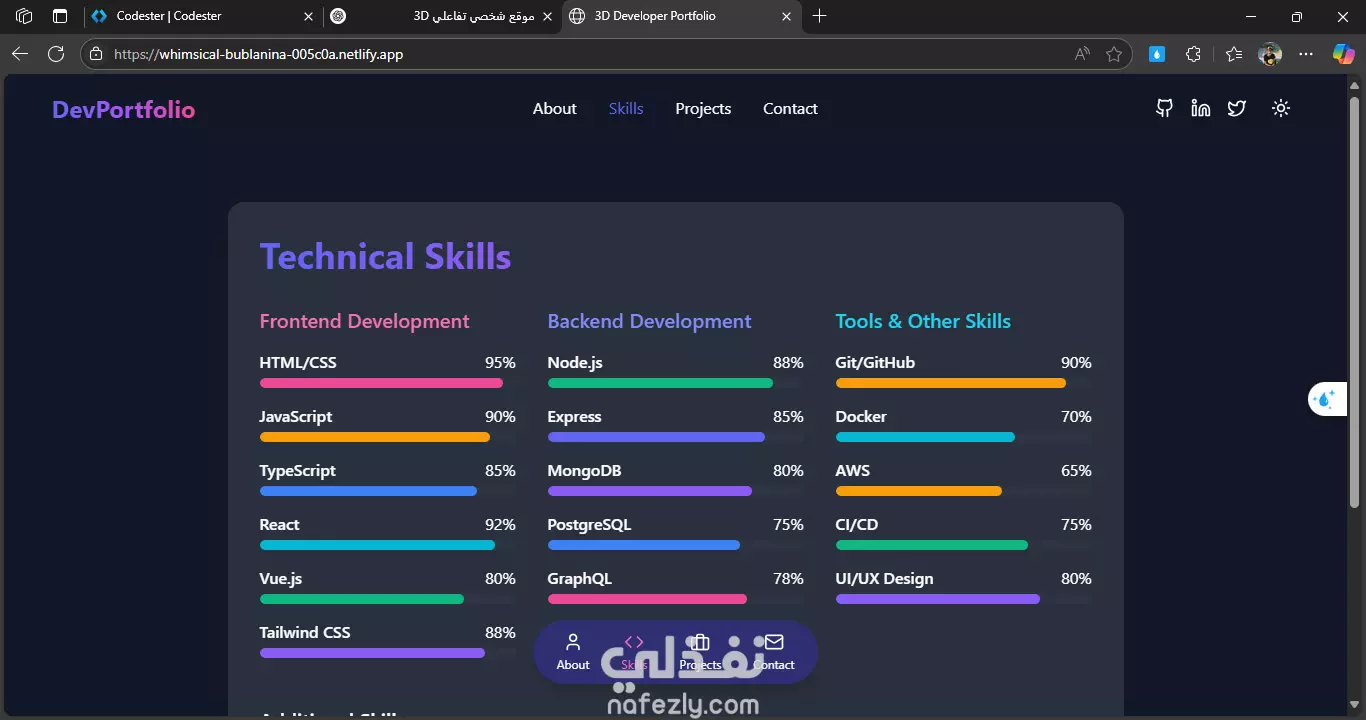Open the Twitter profile icon
This screenshot has height=720, width=1366.
[x=1237, y=108]
